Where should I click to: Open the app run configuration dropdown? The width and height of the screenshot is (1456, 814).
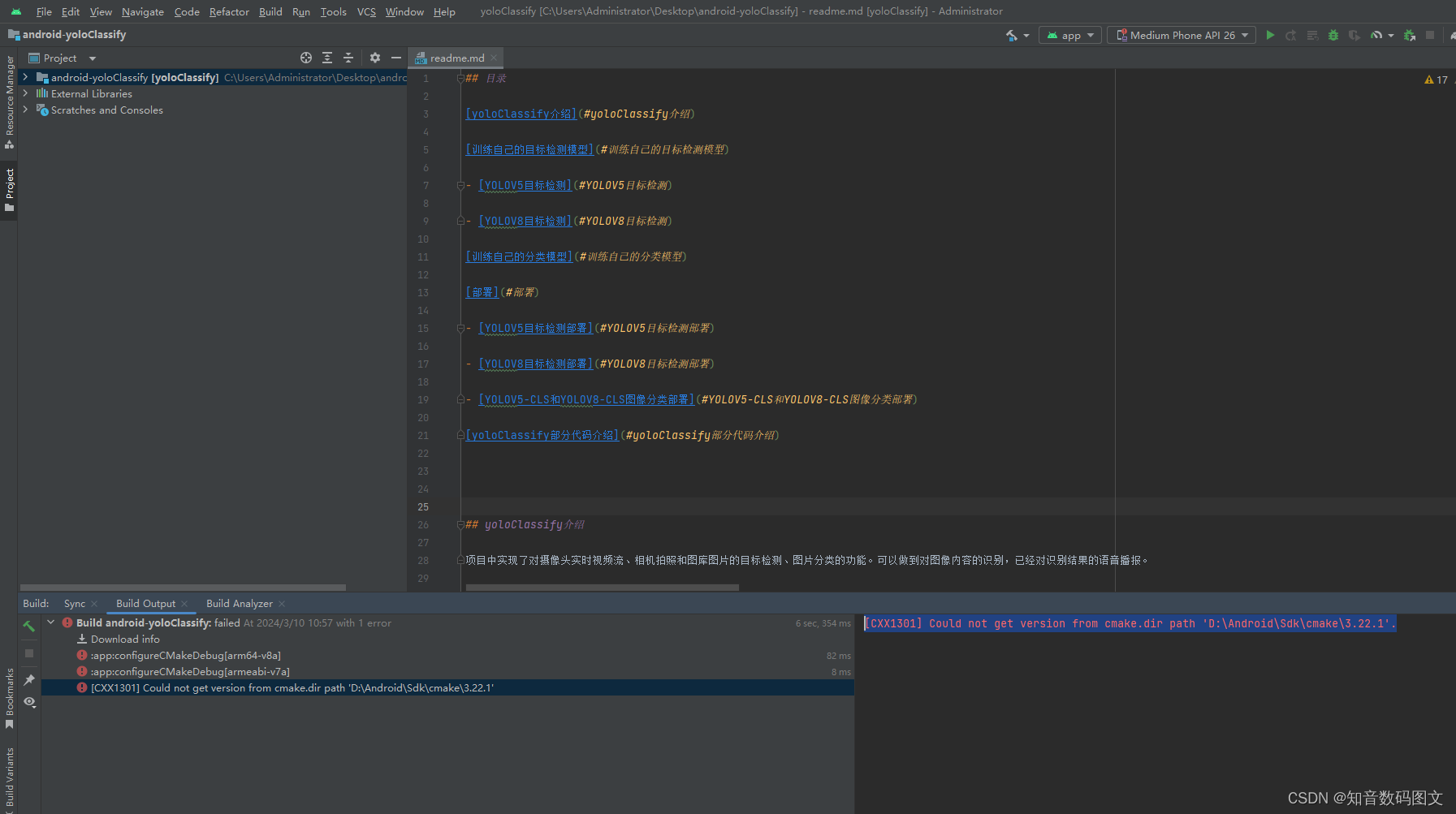pyautogui.click(x=1069, y=35)
